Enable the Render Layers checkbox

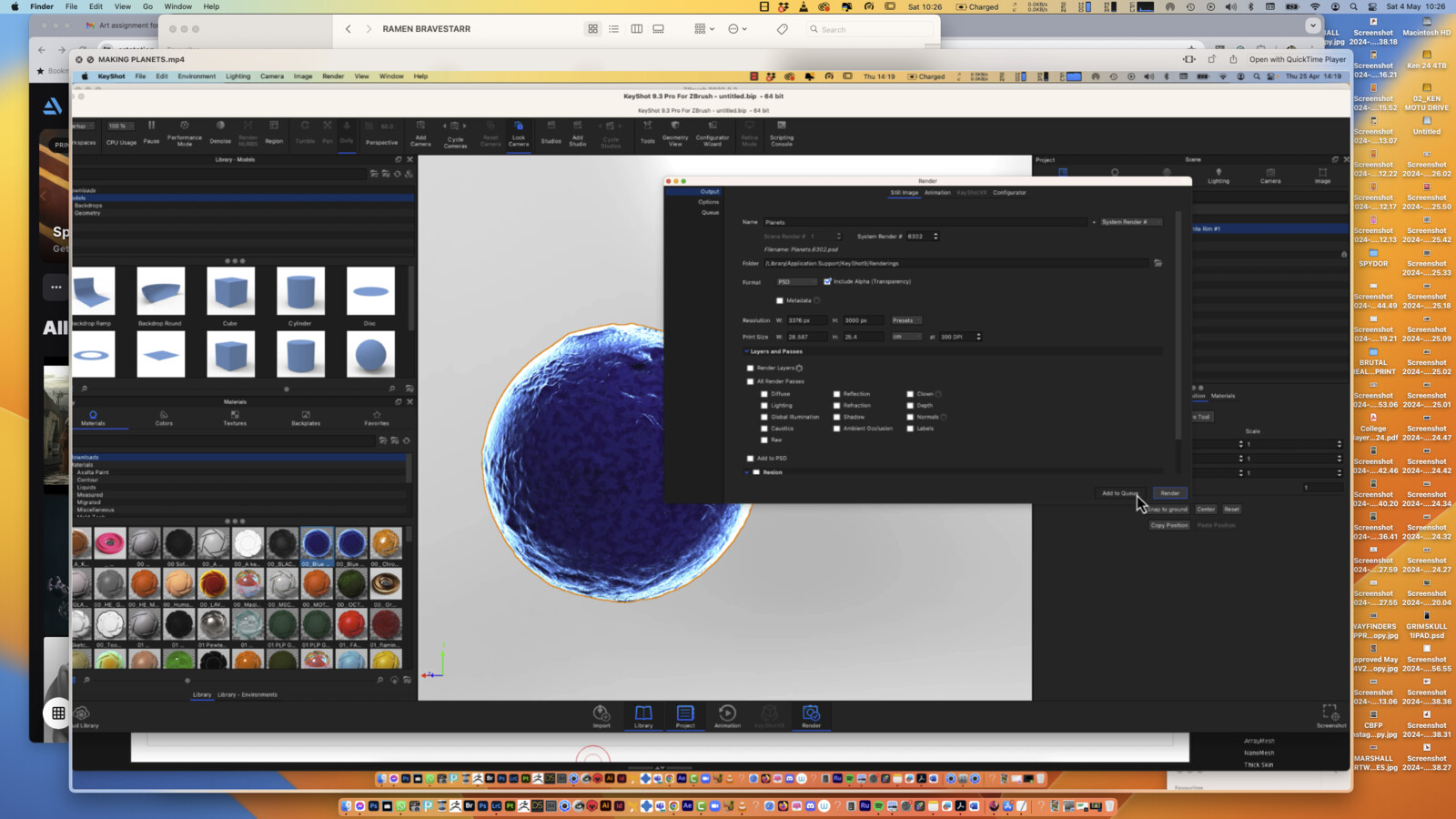pos(750,368)
